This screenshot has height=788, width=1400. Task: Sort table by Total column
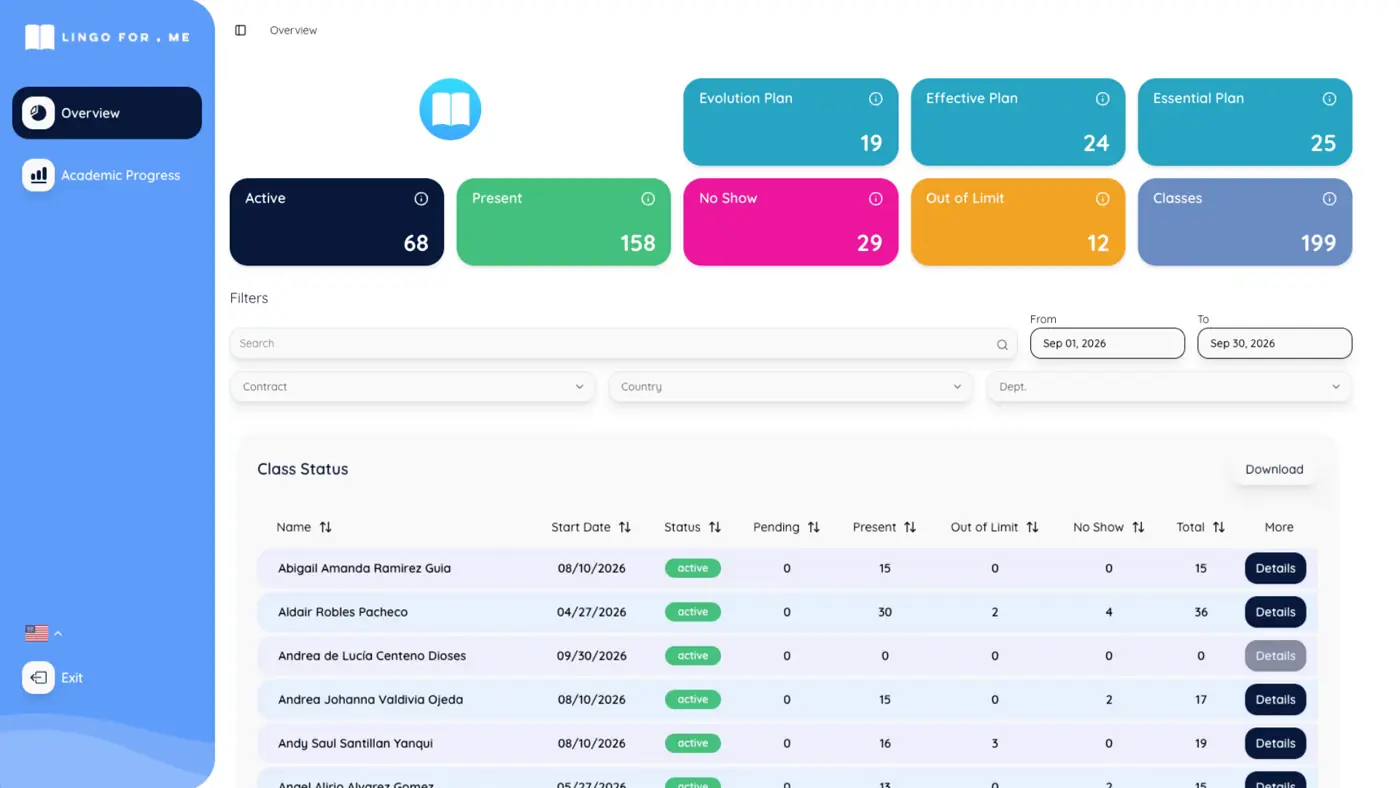[x=1219, y=527]
